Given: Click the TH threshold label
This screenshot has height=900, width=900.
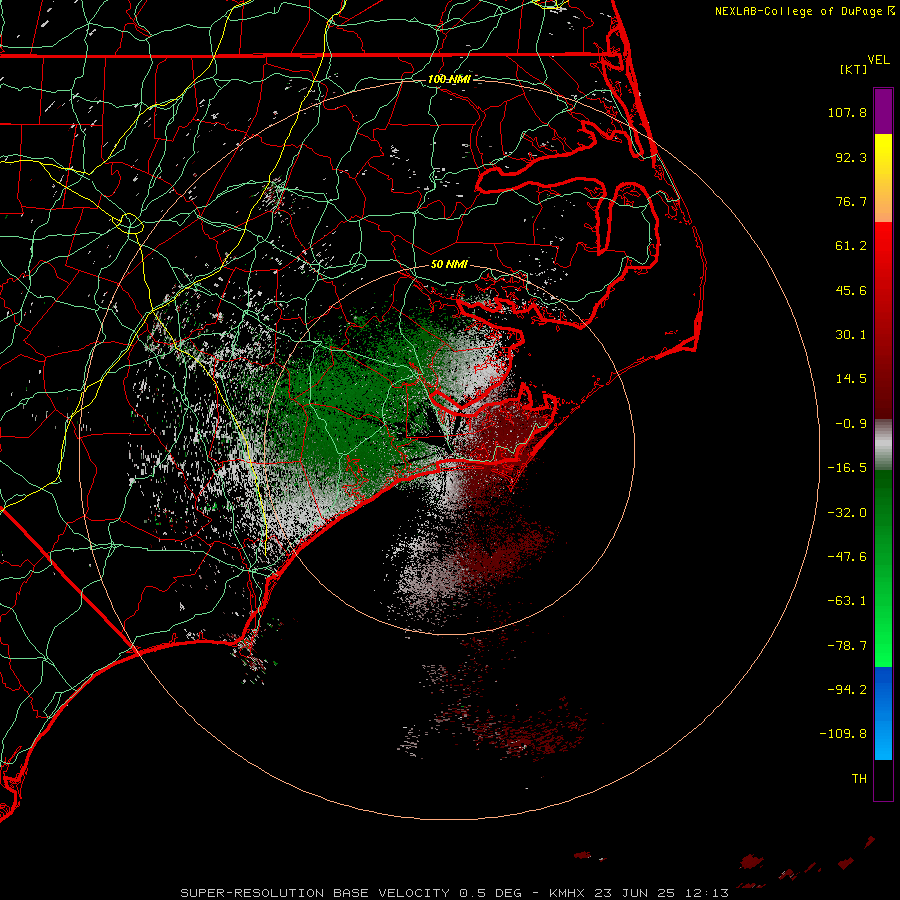Looking at the screenshot, I should [x=859, y=778].
